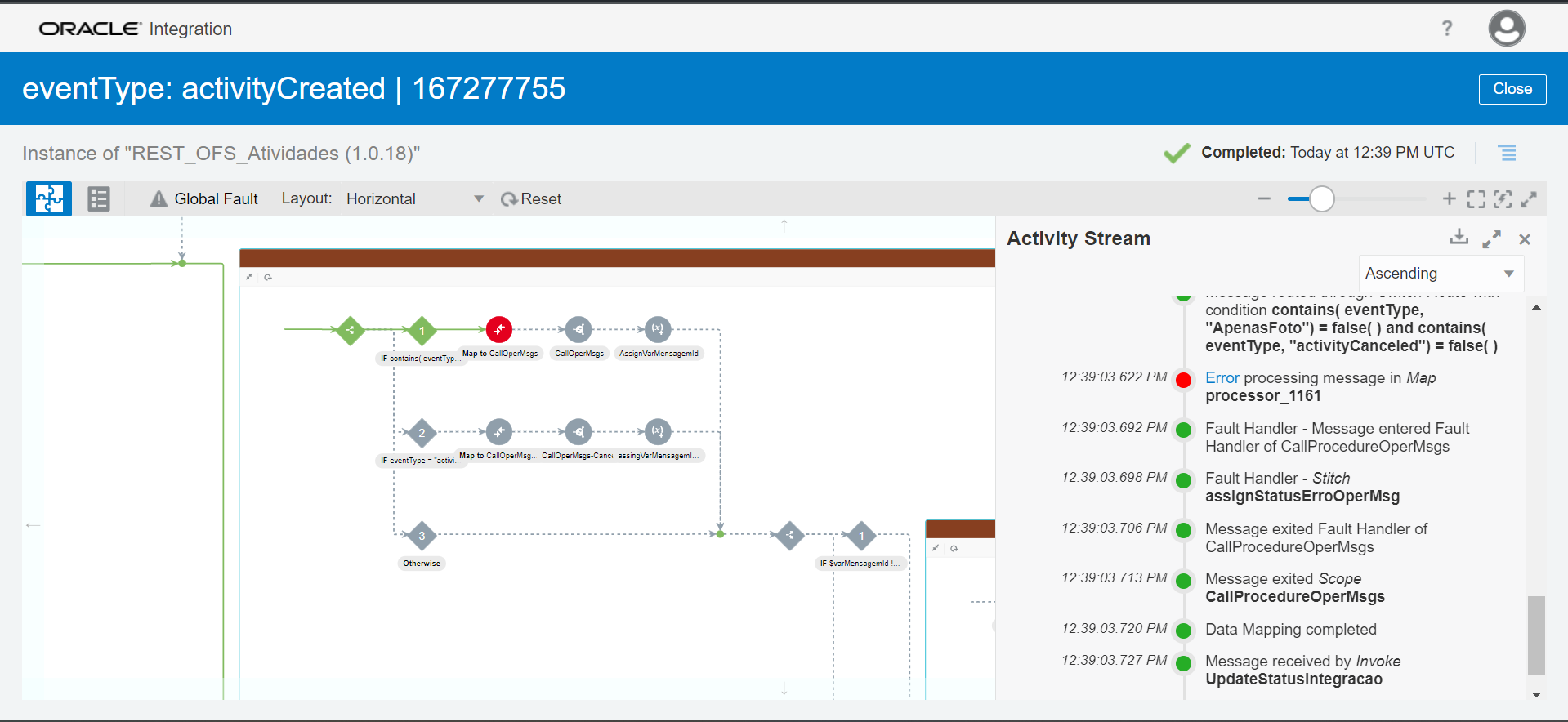Viewport: 1568px width, 722px height.
Task: Open the Global Fault handler
Action: [204, 198]
